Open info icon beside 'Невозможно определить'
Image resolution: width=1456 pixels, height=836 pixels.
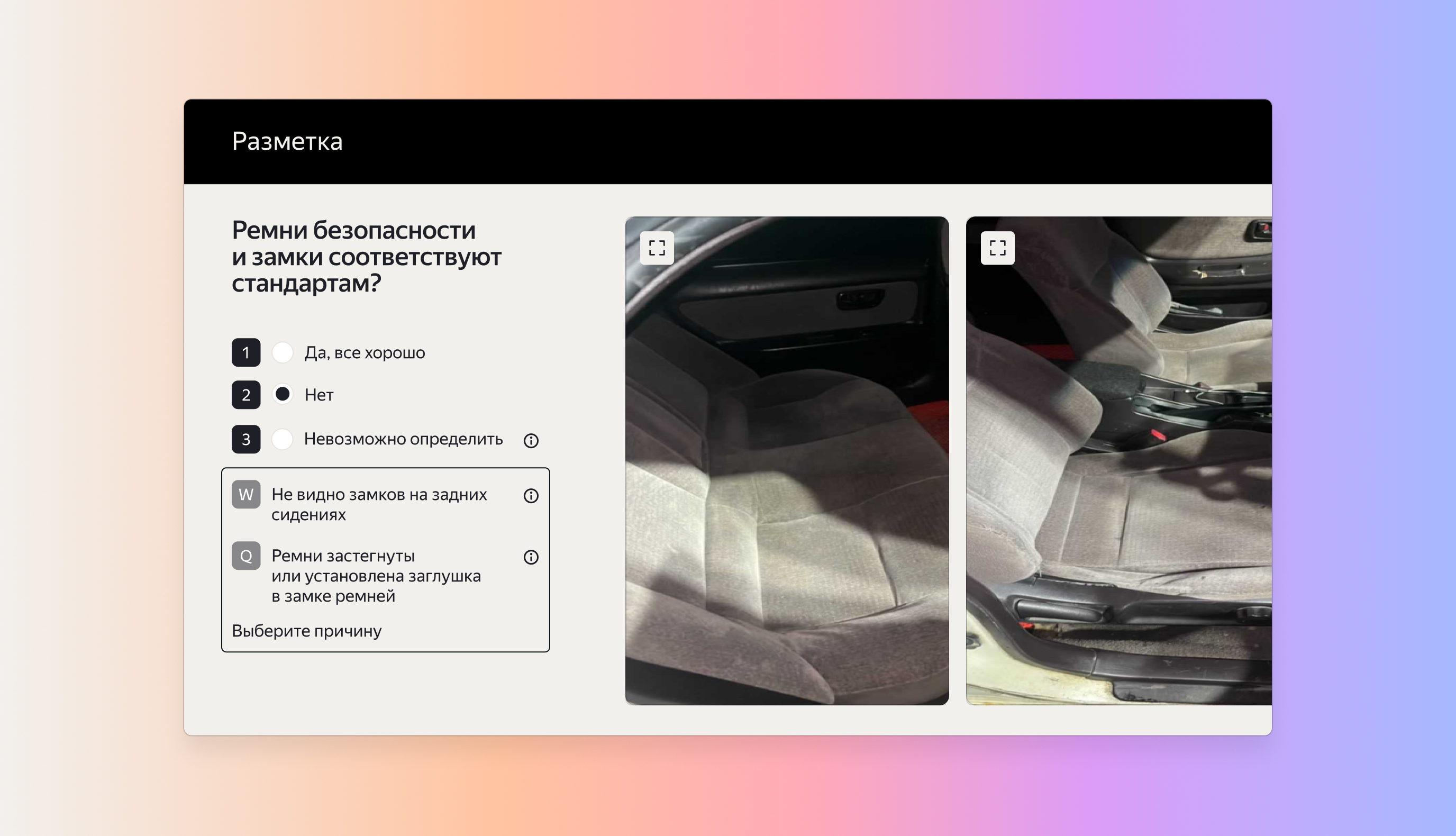click(x=531, y=440)
